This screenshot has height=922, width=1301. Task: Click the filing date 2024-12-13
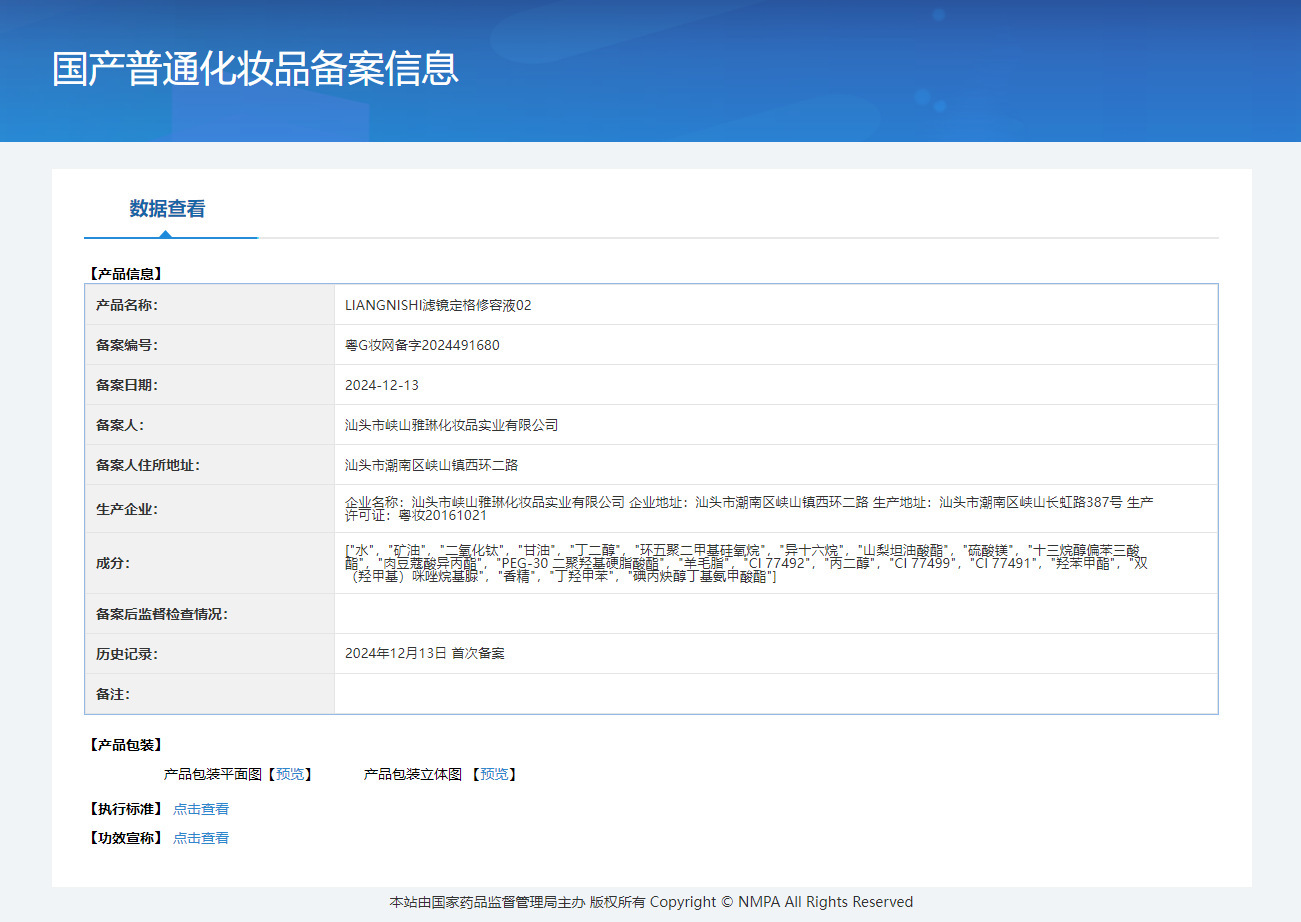point(383,385)
